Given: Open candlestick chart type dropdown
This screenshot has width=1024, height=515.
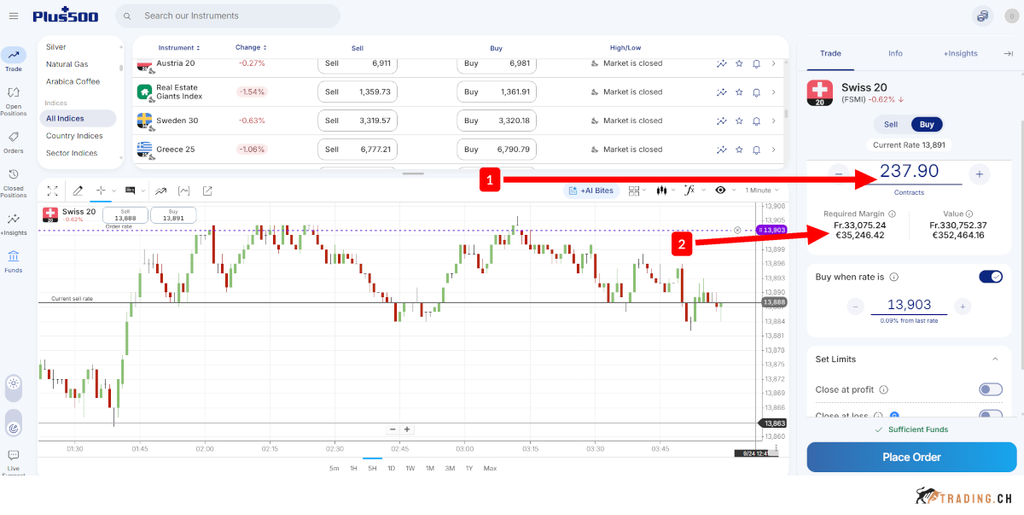Looking at the screenshot, I should 662,191.
